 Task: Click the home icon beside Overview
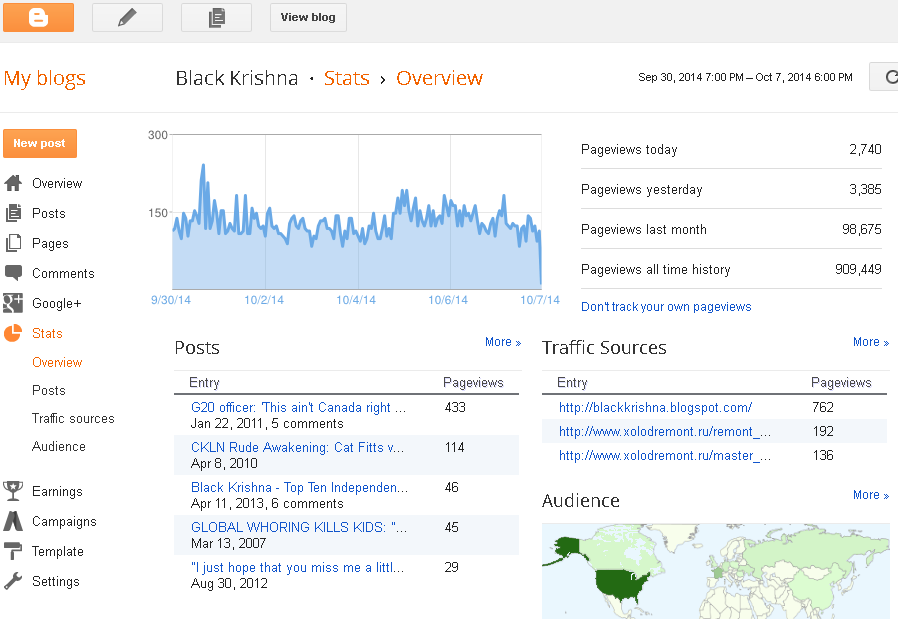pyautogui.click(x=13, y=183)
